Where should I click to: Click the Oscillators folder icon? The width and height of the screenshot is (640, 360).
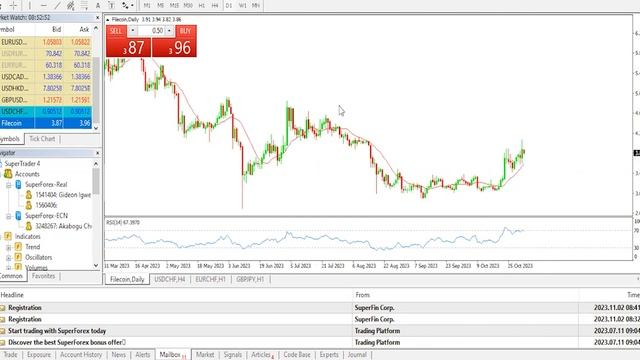[x=18, y=257]
